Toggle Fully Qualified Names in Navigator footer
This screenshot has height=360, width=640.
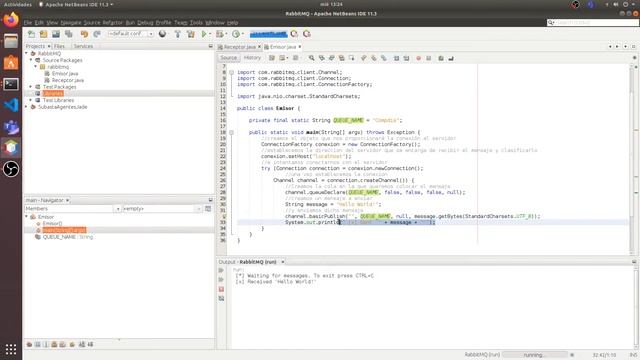[72, 344]
